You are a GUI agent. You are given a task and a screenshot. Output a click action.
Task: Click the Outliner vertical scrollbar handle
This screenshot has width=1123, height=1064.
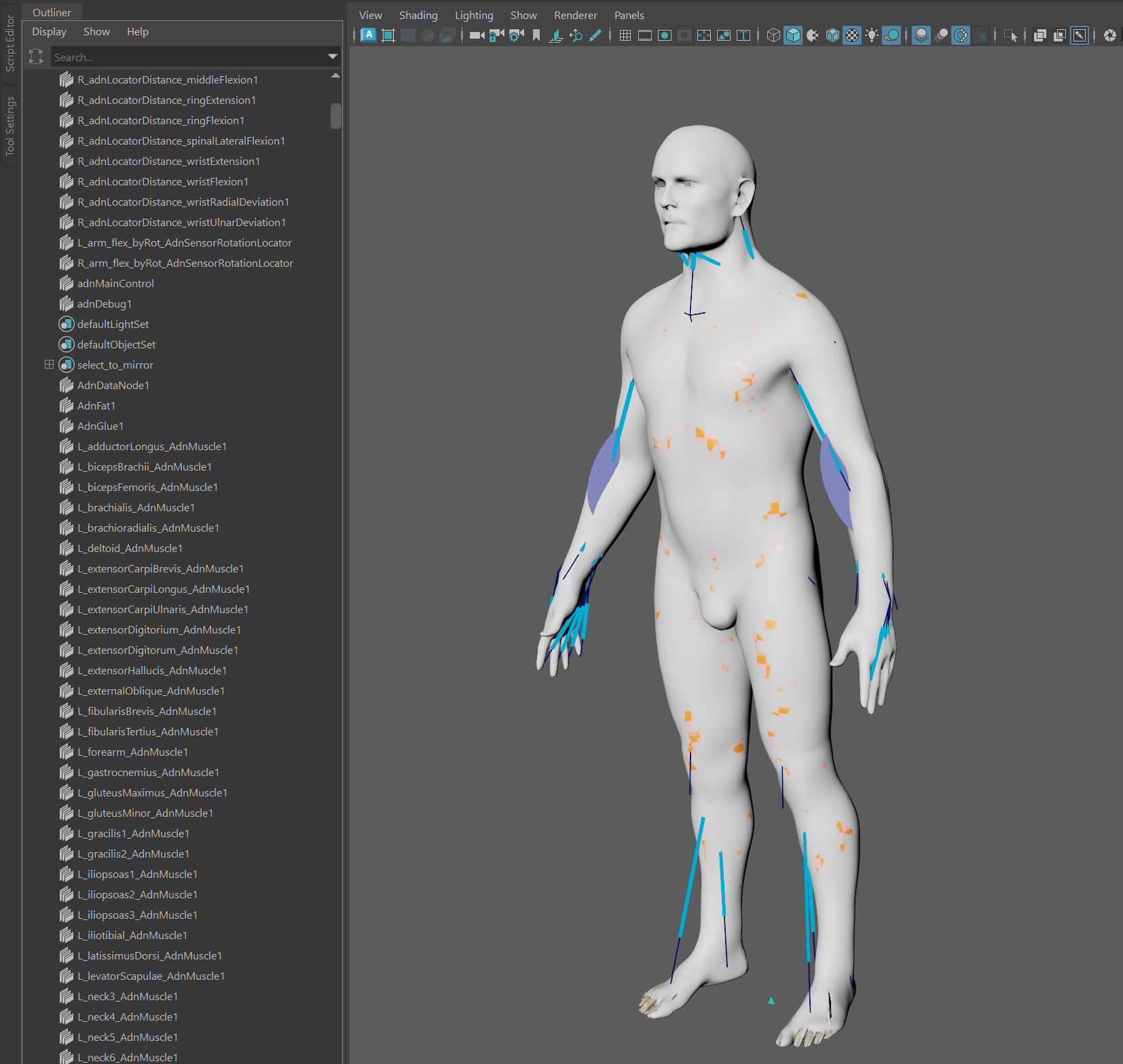335,115
